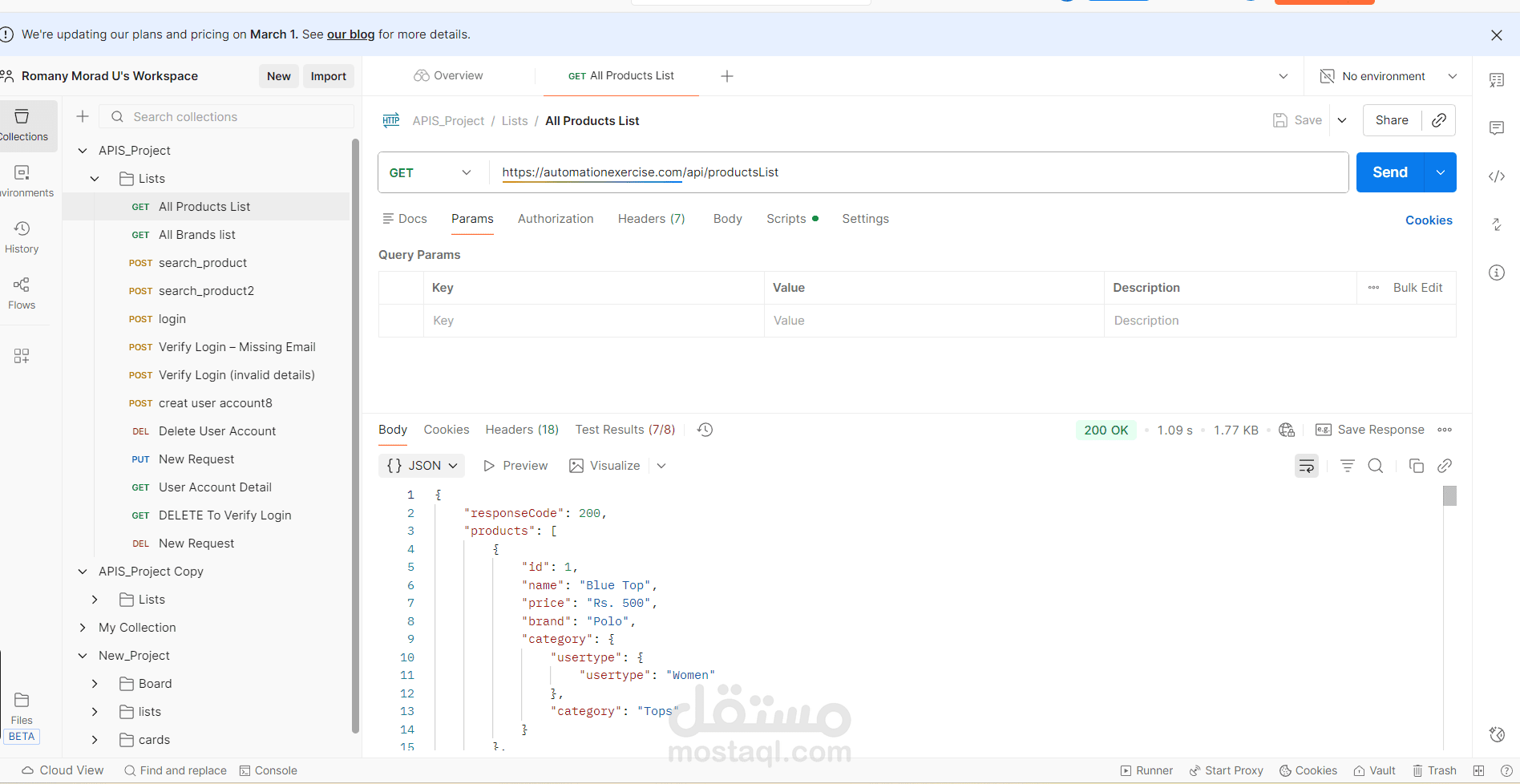
Task: Open the comments icon in right sidebar
Action: coord(1497,128)
